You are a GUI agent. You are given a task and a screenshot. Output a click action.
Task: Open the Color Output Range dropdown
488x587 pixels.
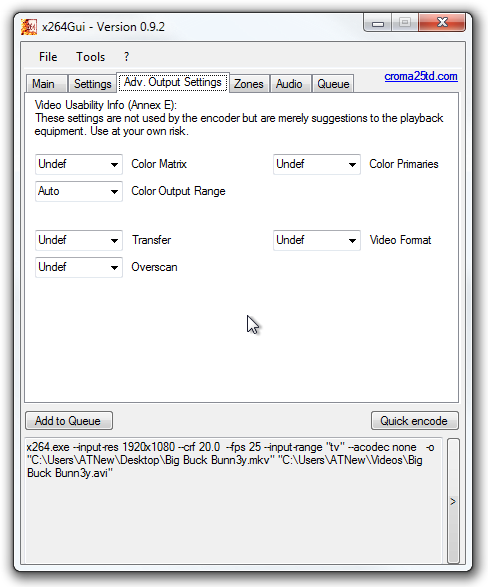coord(79,191)
